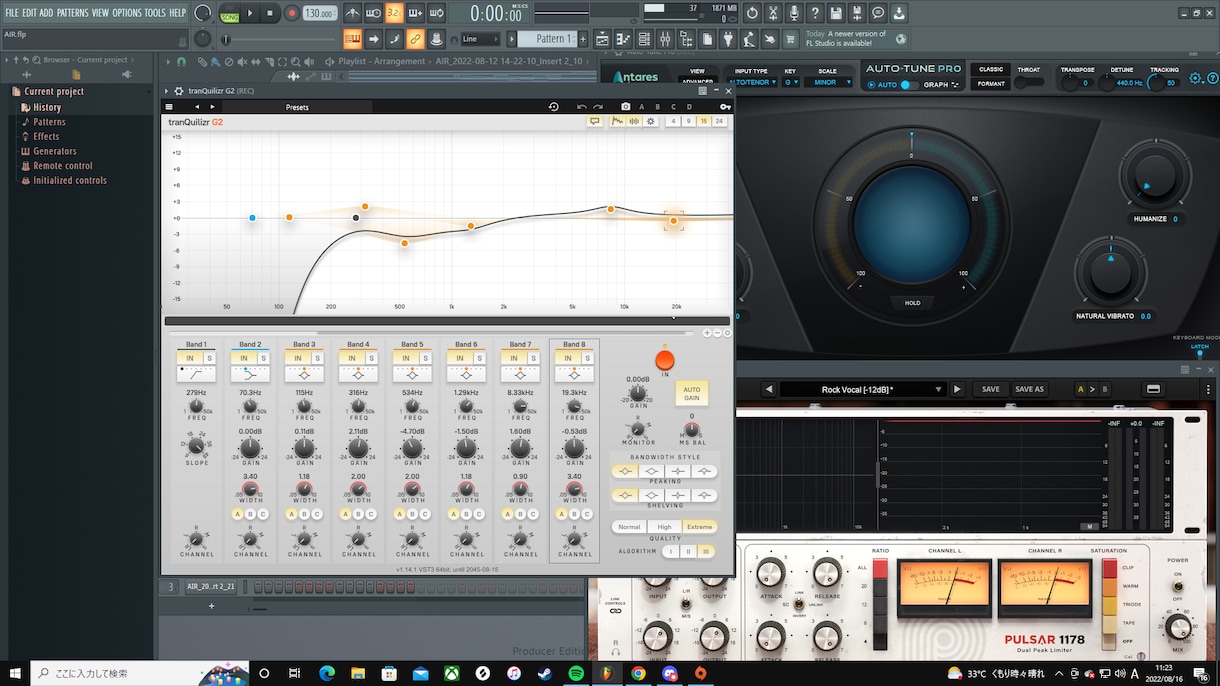
Task: Toggle Band 1 IN switch
Action: [x=190, y=358]
